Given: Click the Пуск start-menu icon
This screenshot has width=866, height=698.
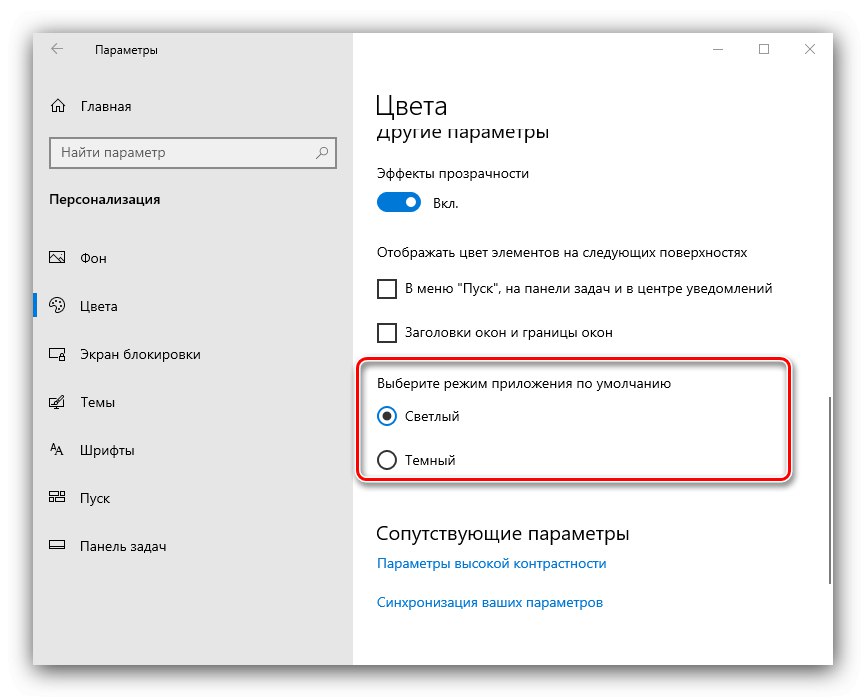Looking at the screenshot, I should click(x=58, y=498).
